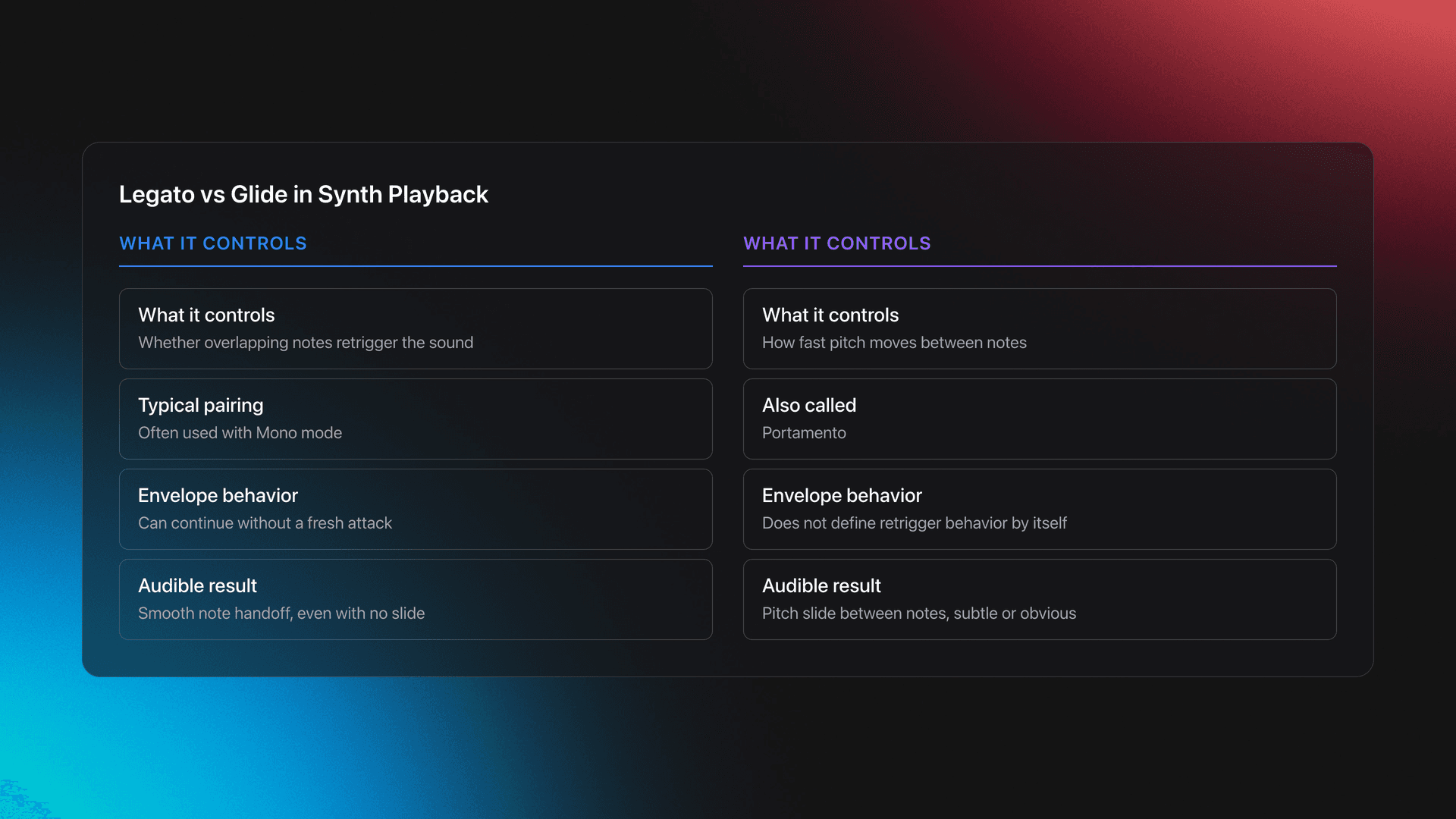Image resolution: width=1456 pixels, height=819 pixels.
Task: Select the blue 'WHAT IT CONTROLS' column header
Action: 212,243
